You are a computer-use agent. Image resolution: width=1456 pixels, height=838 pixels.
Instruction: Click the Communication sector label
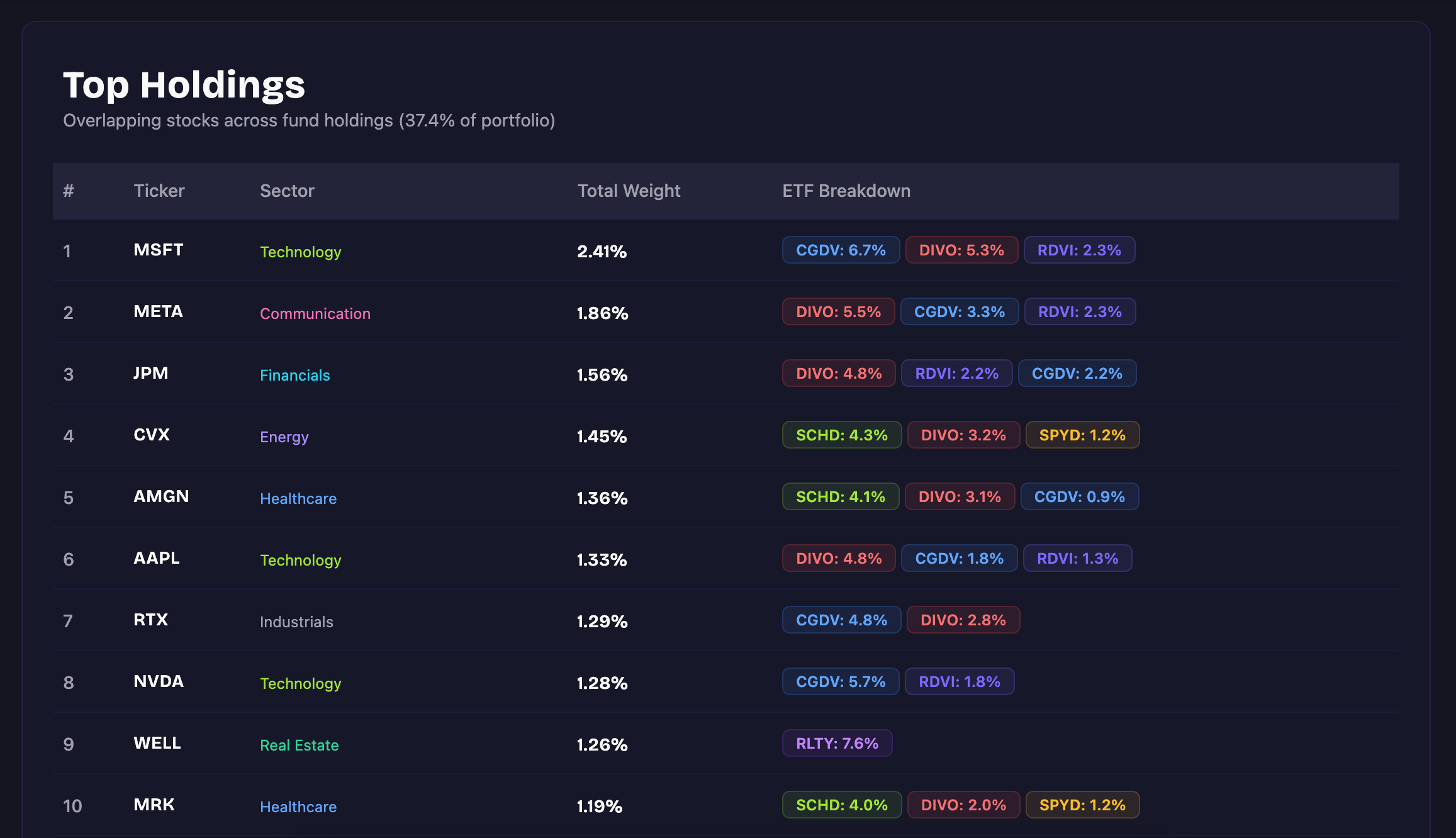[x=315, y=313]
